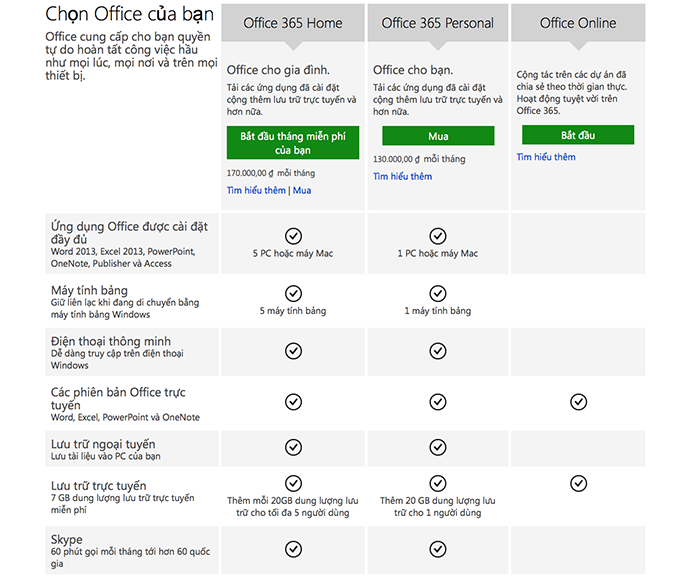Click Word 2013, Excel 2013, PowerPoint description
The width and height of the screenshot is (700, 577).
pyautogui.click(x=123, y=257)
